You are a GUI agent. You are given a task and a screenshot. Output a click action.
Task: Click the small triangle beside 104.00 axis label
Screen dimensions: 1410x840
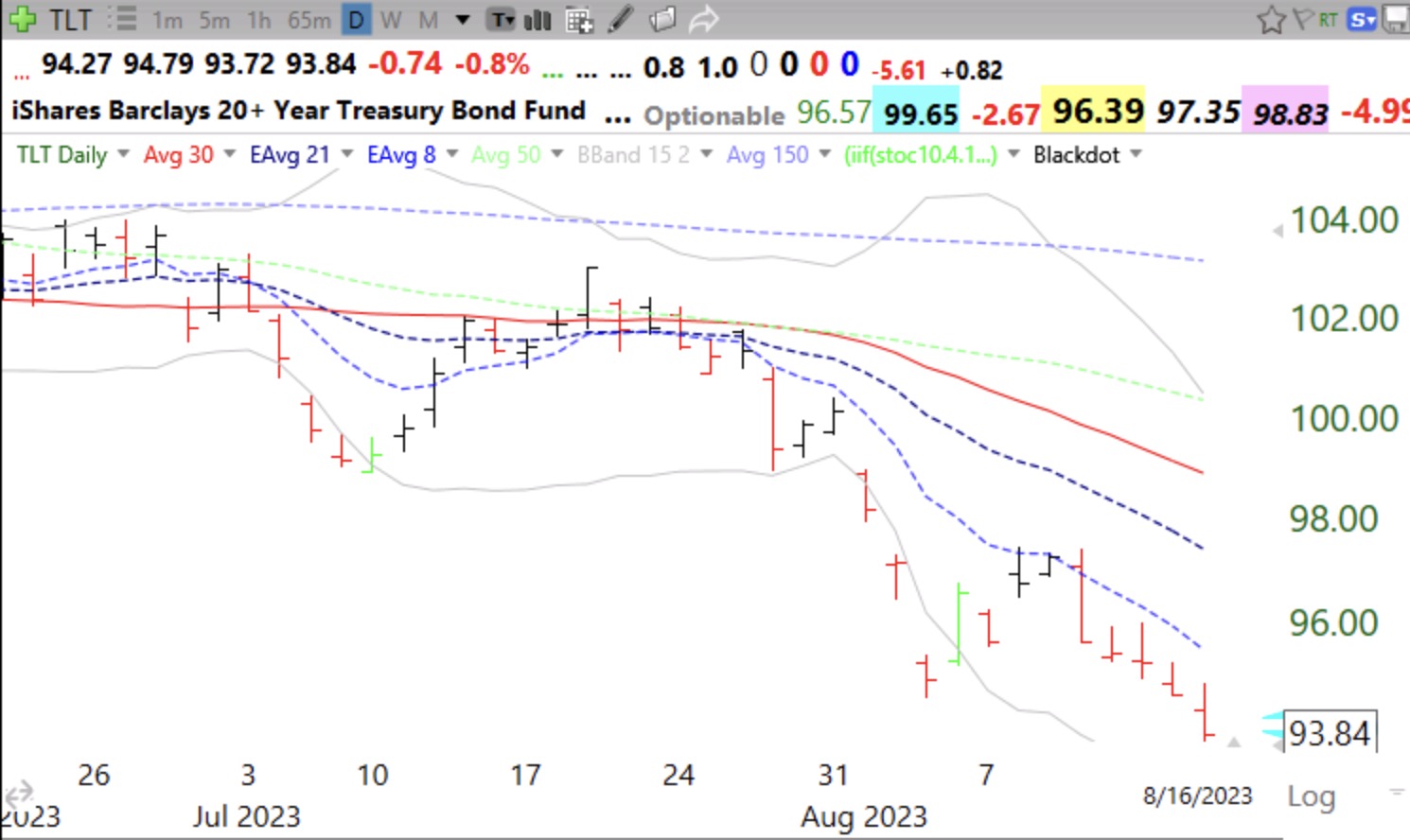point(1278,230)
